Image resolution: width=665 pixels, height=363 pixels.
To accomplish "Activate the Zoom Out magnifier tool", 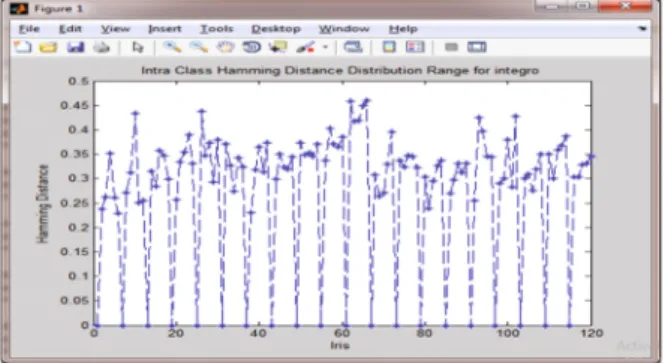I will coord(198,47).
